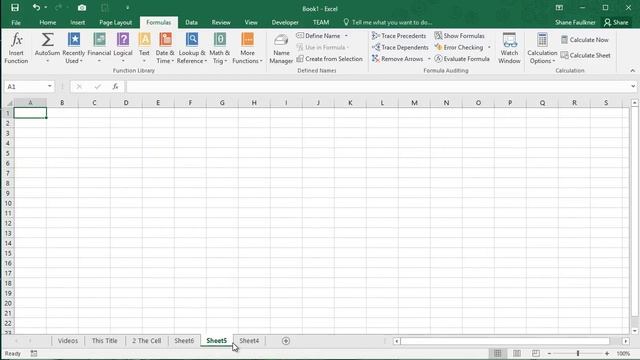Open Logical functions list
640x360 pixels.
tap(123, 48)
